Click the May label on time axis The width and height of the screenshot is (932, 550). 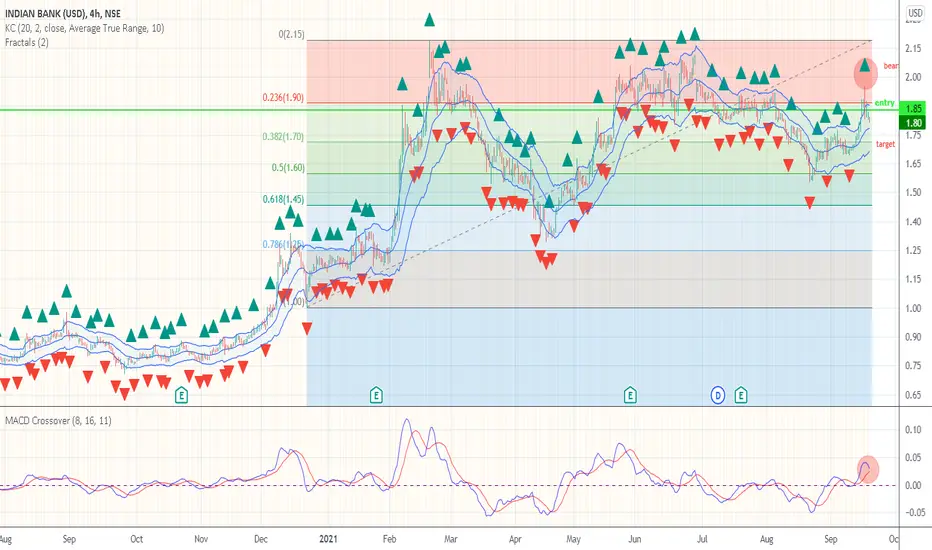coord(573,539)
